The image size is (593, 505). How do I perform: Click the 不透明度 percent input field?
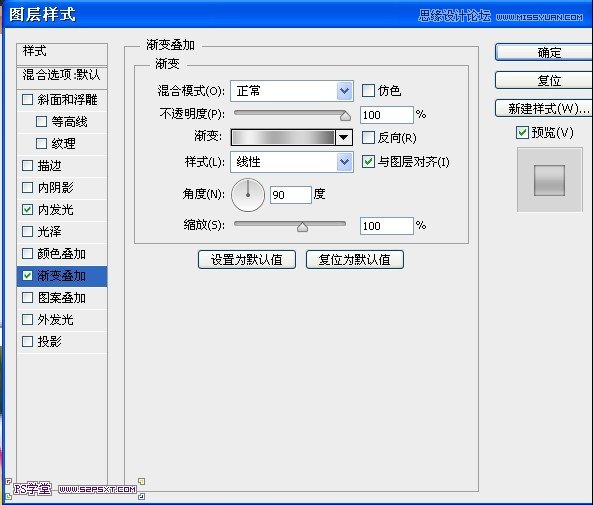coord(387,115)
